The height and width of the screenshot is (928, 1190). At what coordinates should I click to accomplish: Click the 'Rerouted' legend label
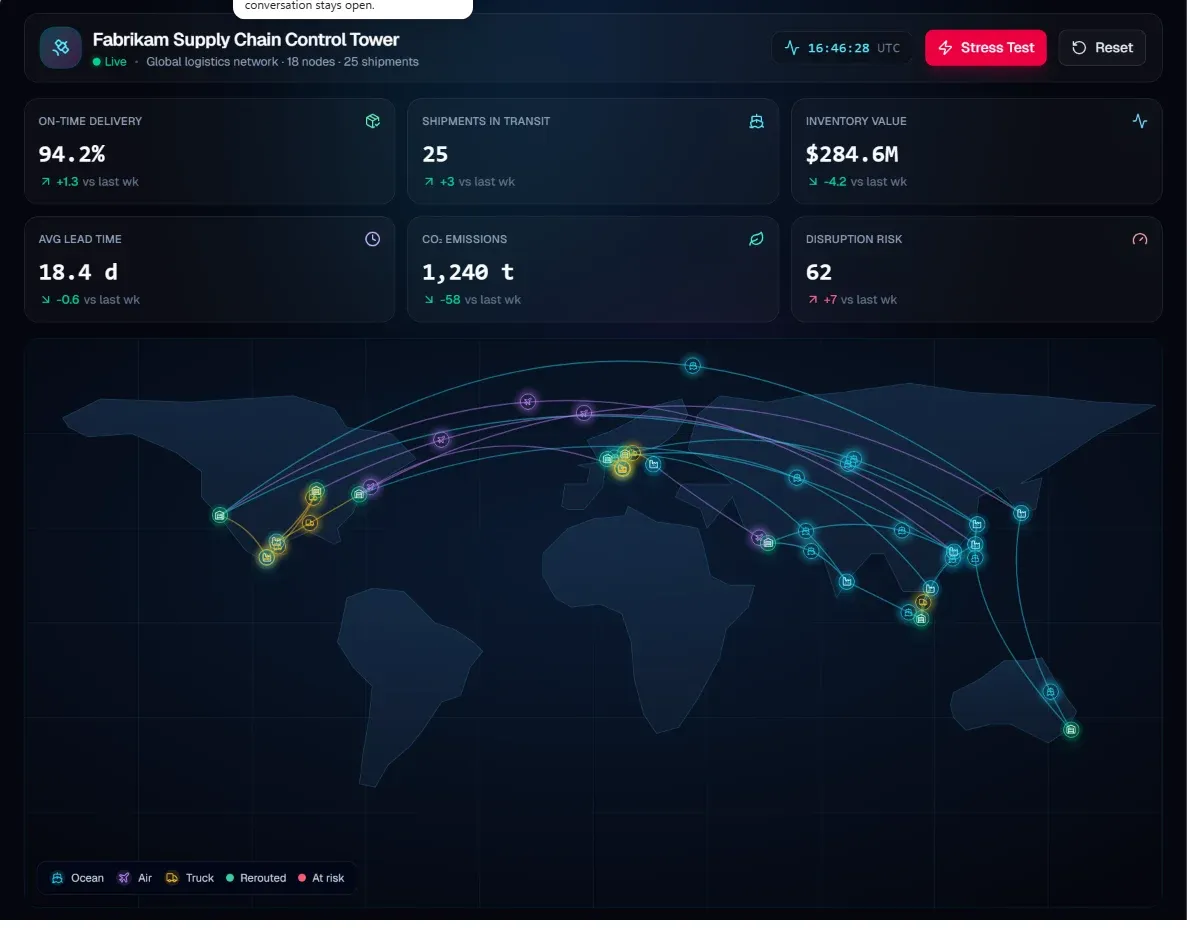pos(263,879)
